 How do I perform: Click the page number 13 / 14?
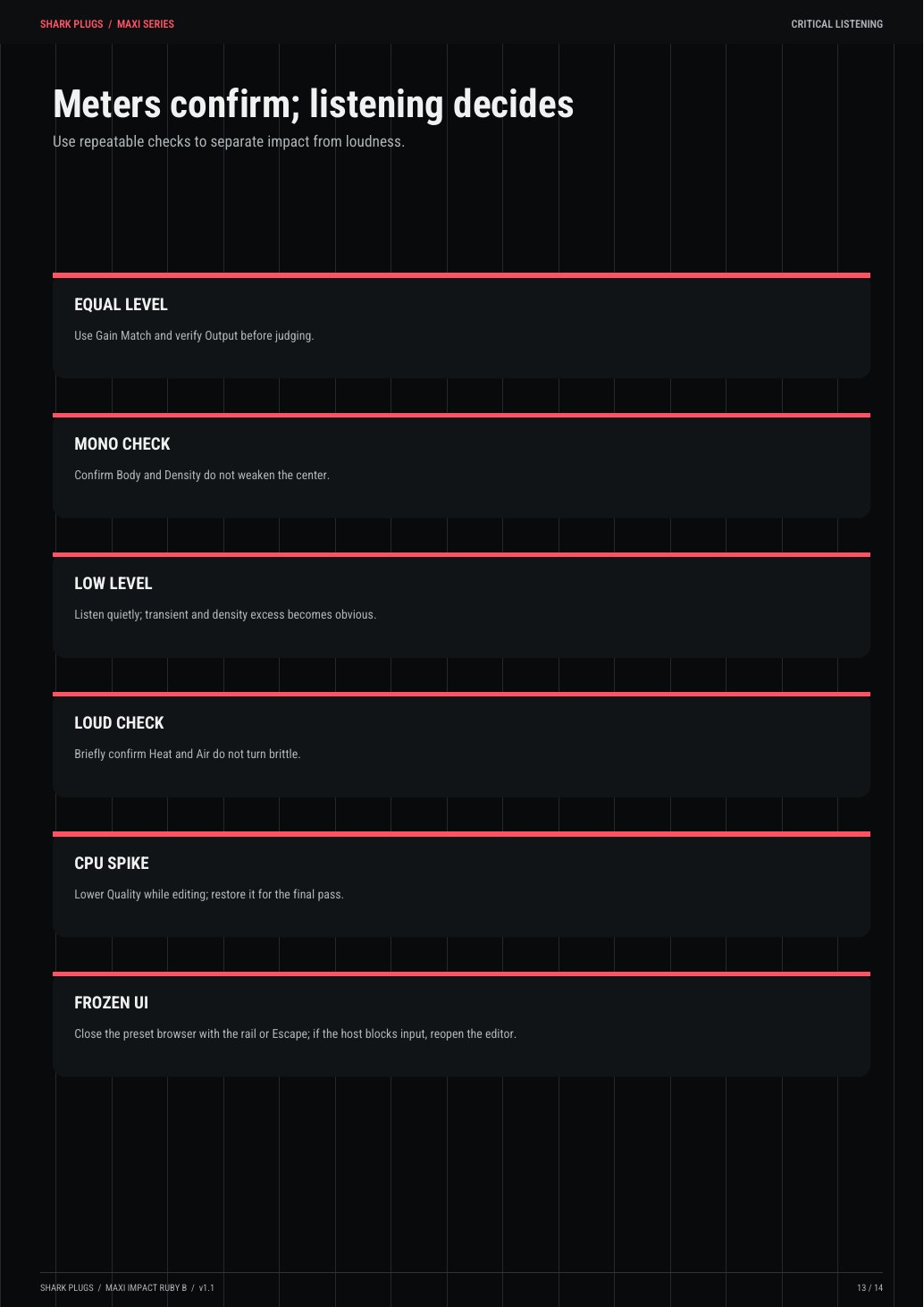pyautogui.click(x=869, y=1288)
